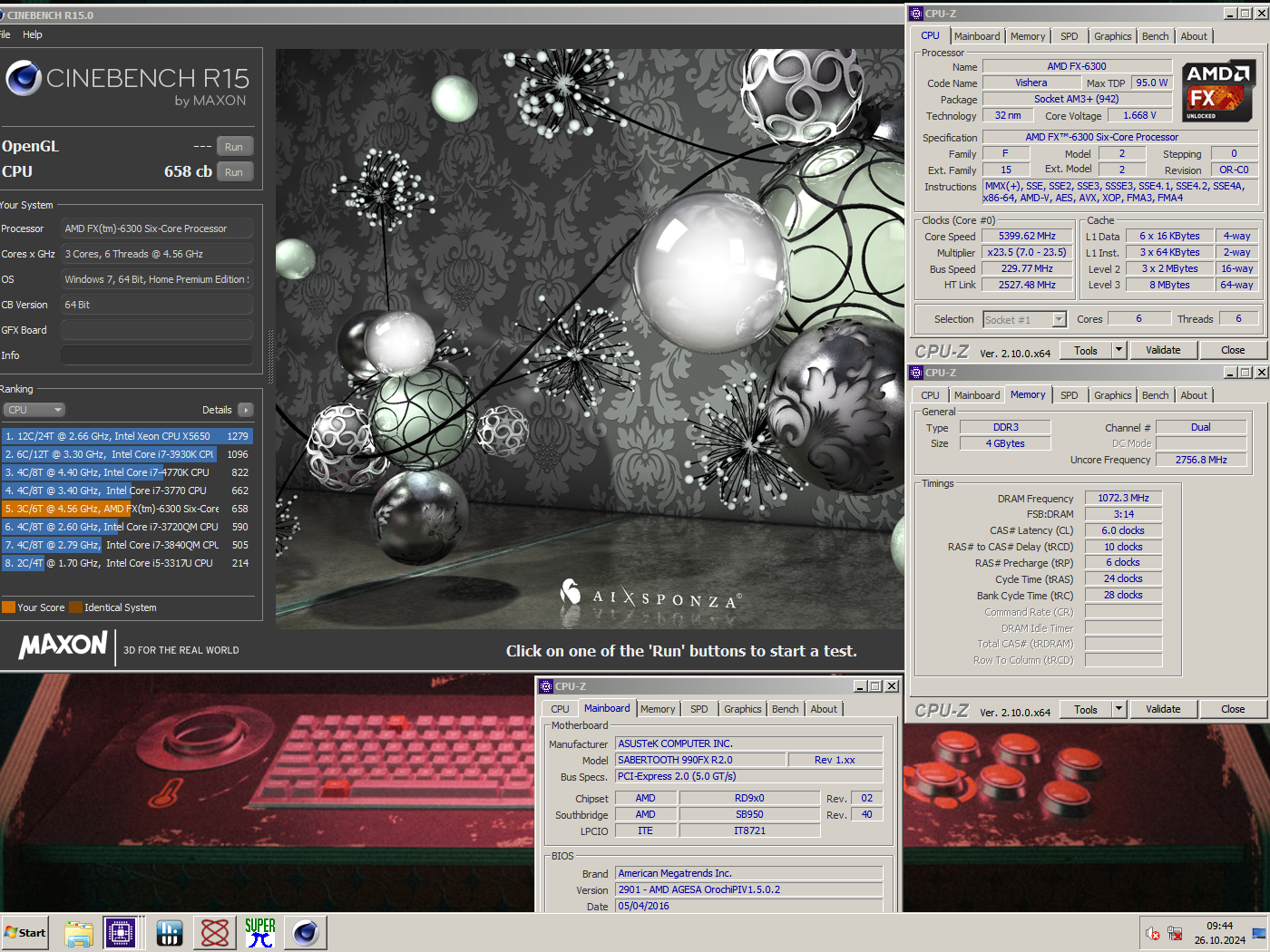Click the empty GFX Board field
The image size is (1270, 952).
(x=157, y=330)
